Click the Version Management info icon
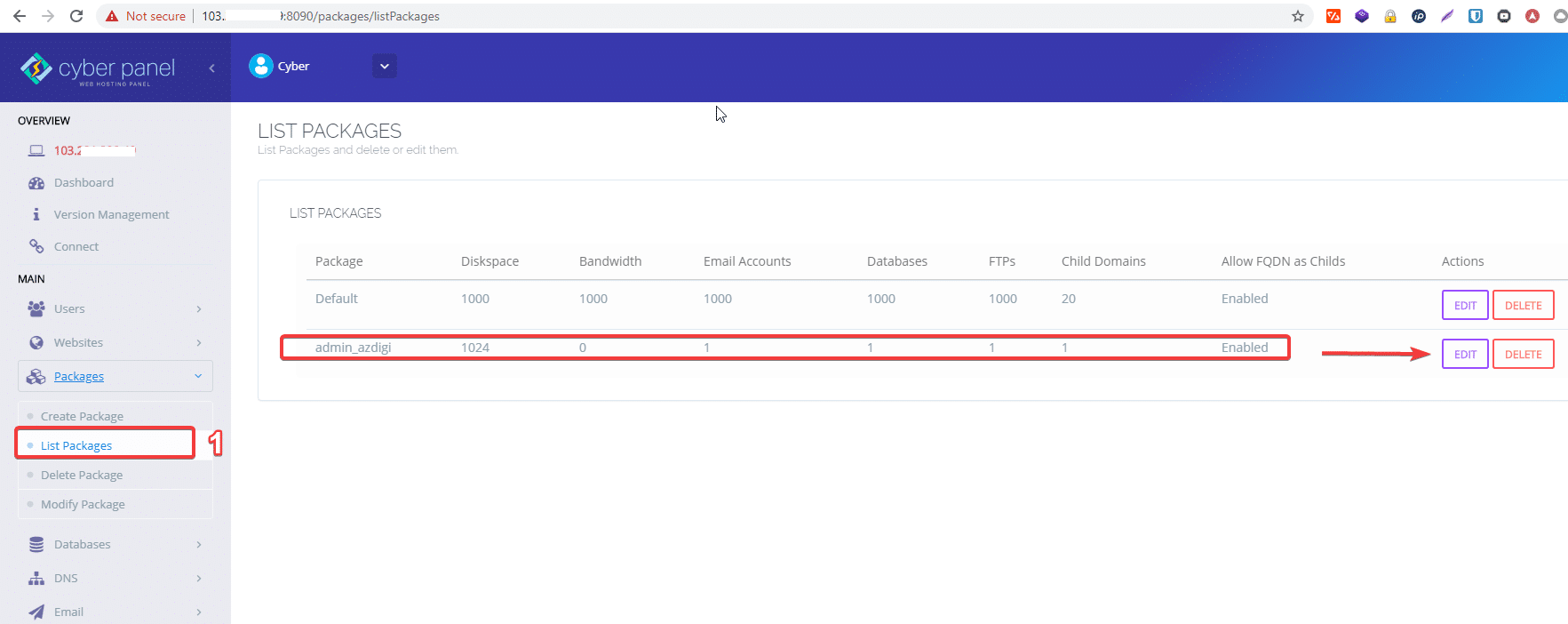The height and width of the screenshot is (624, 1568). [x=36, y=214]
